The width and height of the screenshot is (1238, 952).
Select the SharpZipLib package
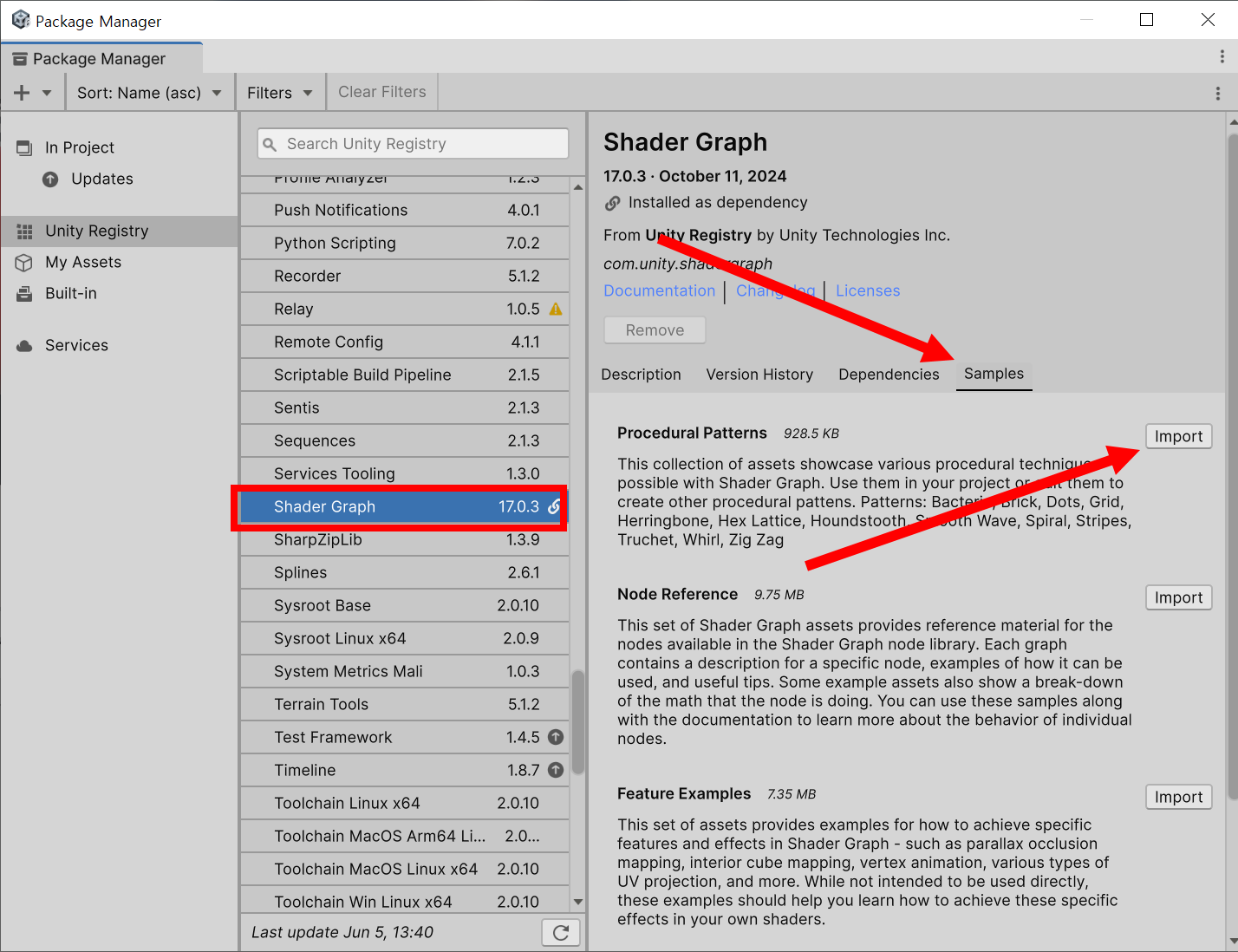(404, 539)
